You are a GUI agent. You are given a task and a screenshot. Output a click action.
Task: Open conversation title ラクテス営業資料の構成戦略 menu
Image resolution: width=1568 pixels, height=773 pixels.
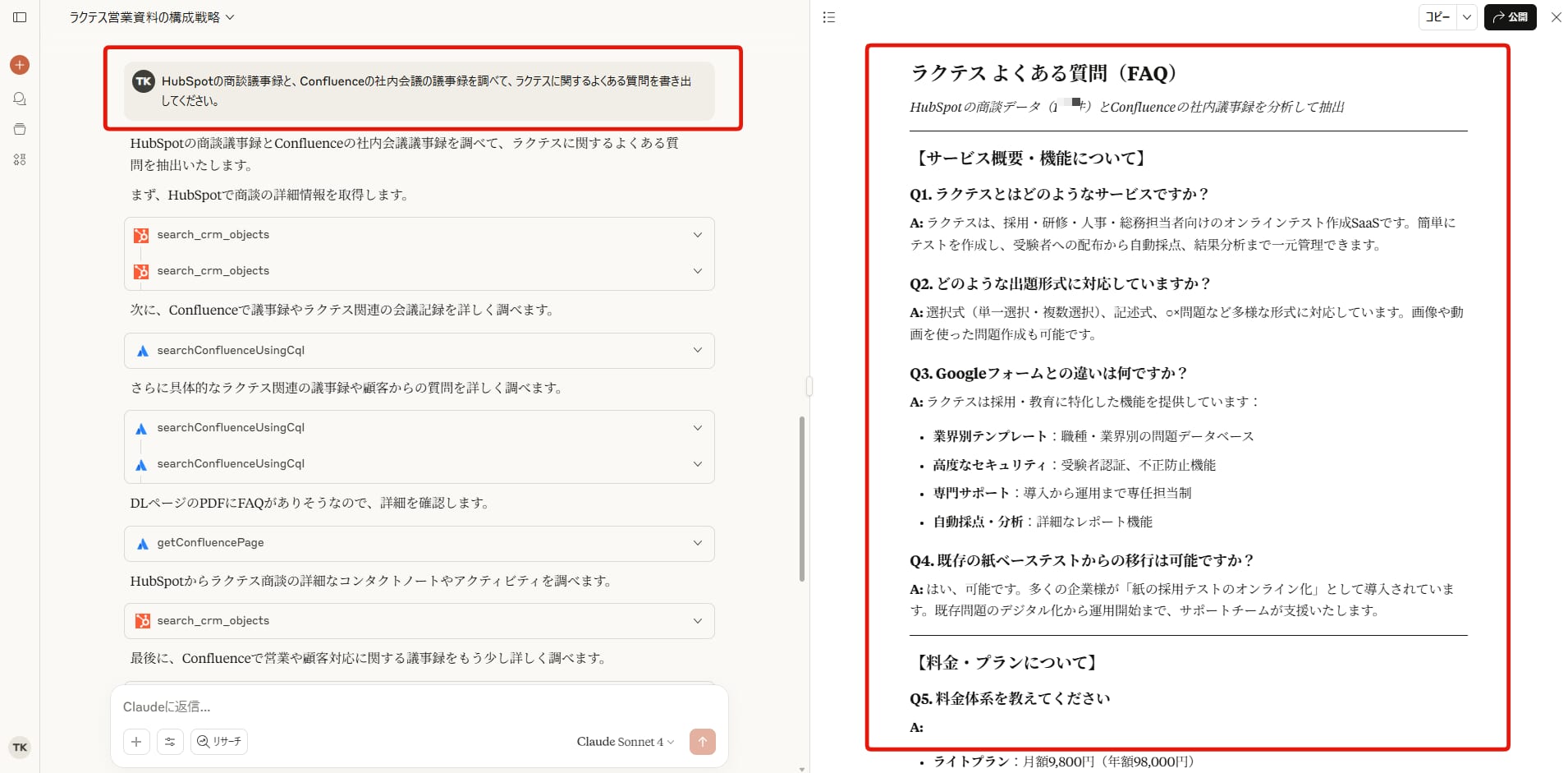click(152, 17)
